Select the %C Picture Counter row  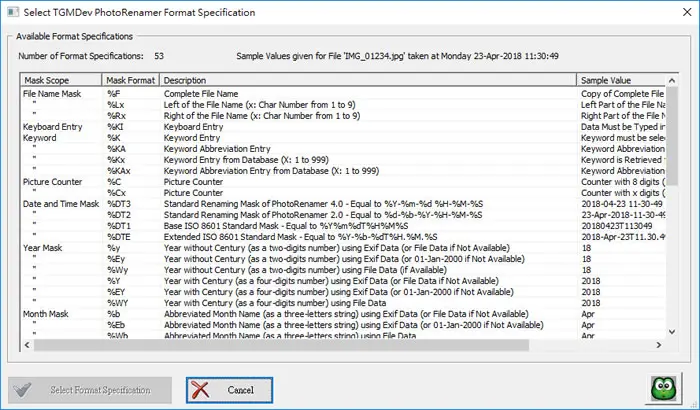point(343,182)
